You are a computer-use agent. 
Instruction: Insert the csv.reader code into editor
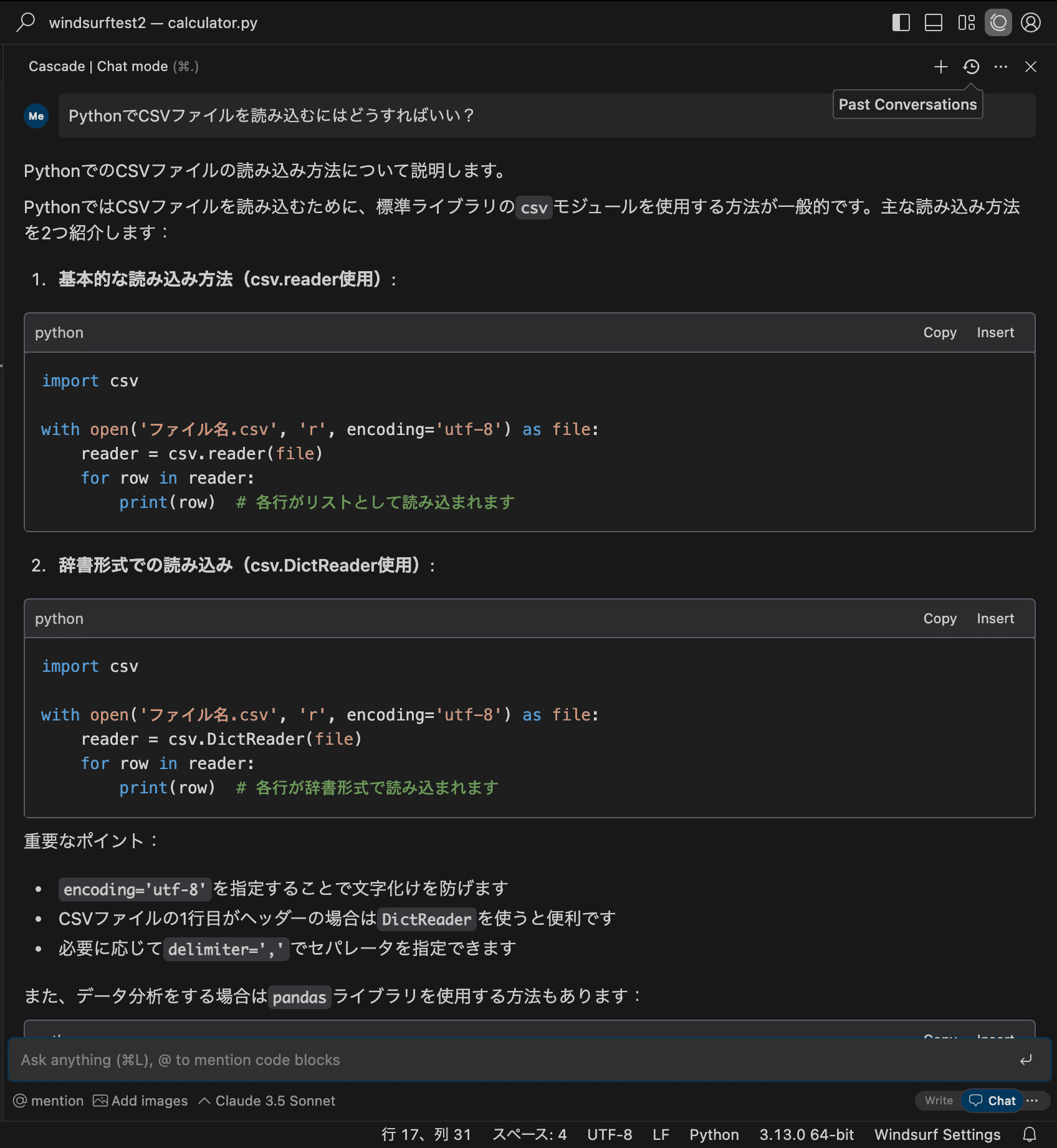[995, 333]
